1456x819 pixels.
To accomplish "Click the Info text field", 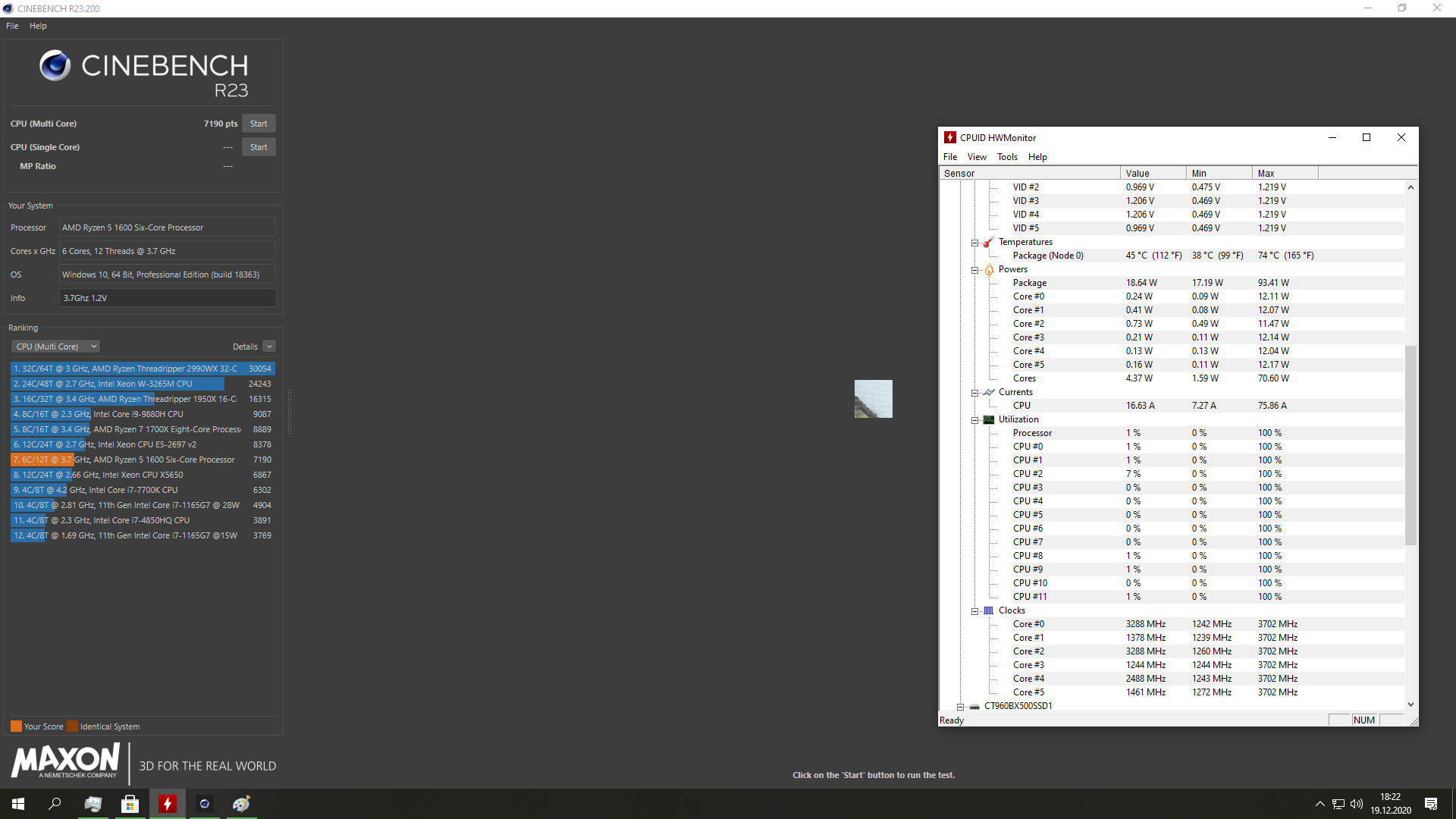I will tap(168, 298).
